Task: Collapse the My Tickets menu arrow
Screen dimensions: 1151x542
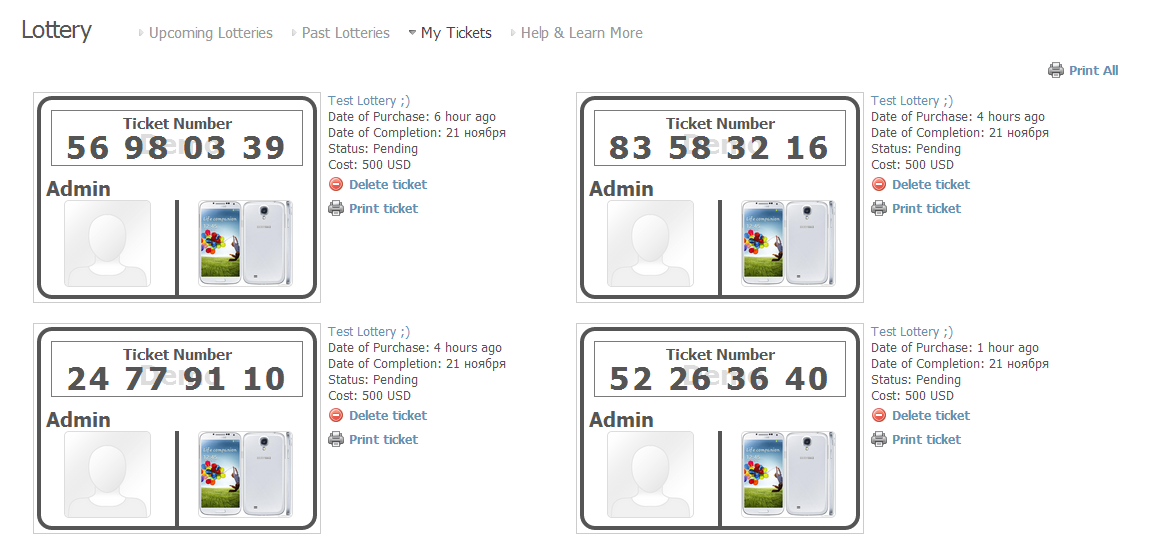Action: click(413, 32)
